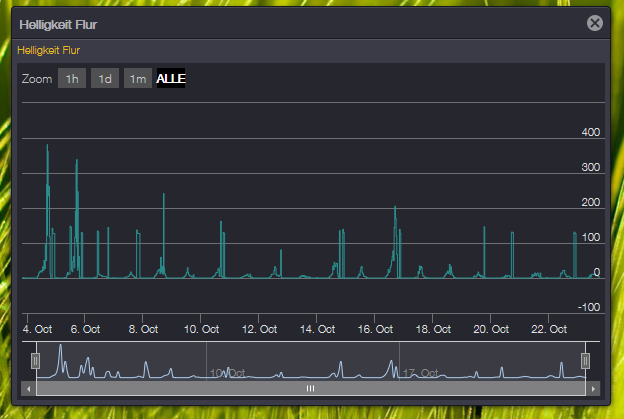This screenshot has width=624, height=419.
Task: Click the 8. Oct x-axis label
Action: click(x=144, y=328)
